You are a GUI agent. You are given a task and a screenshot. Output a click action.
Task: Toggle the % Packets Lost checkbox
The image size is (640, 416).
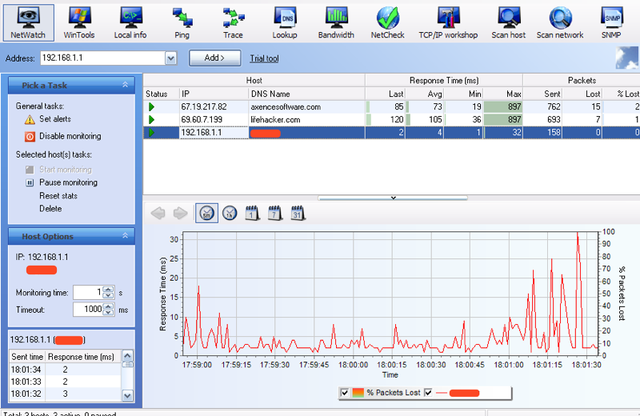(x=346, y=392)
